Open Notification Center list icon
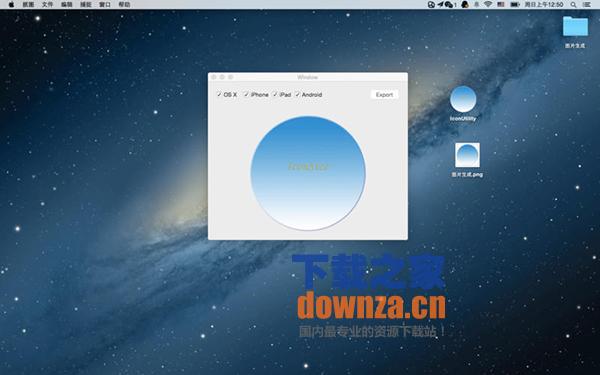This screenshot has width=600, height=375. tap(587, 5)
